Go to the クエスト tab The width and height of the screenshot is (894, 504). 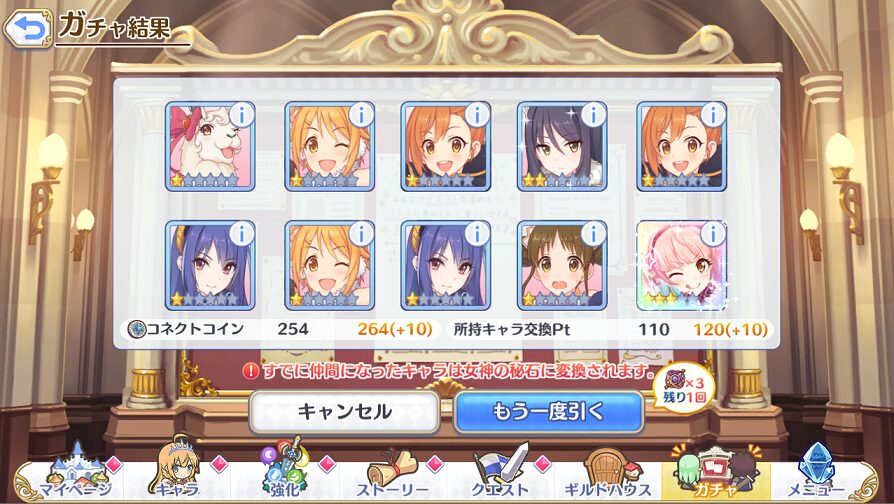[x=501, y=473]
